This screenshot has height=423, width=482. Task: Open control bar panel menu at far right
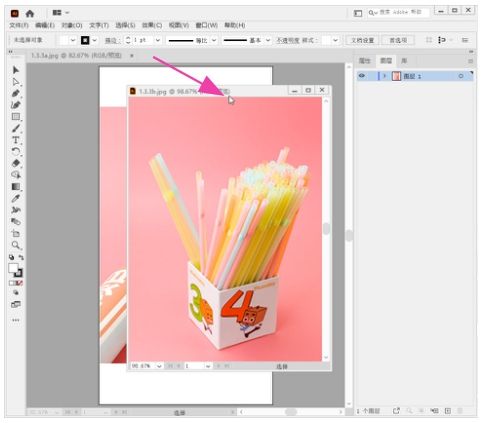point(465,40)
